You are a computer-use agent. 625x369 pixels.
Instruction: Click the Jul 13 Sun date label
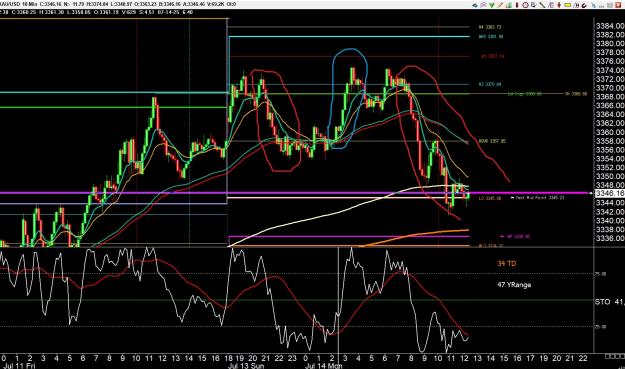[246, 366]
